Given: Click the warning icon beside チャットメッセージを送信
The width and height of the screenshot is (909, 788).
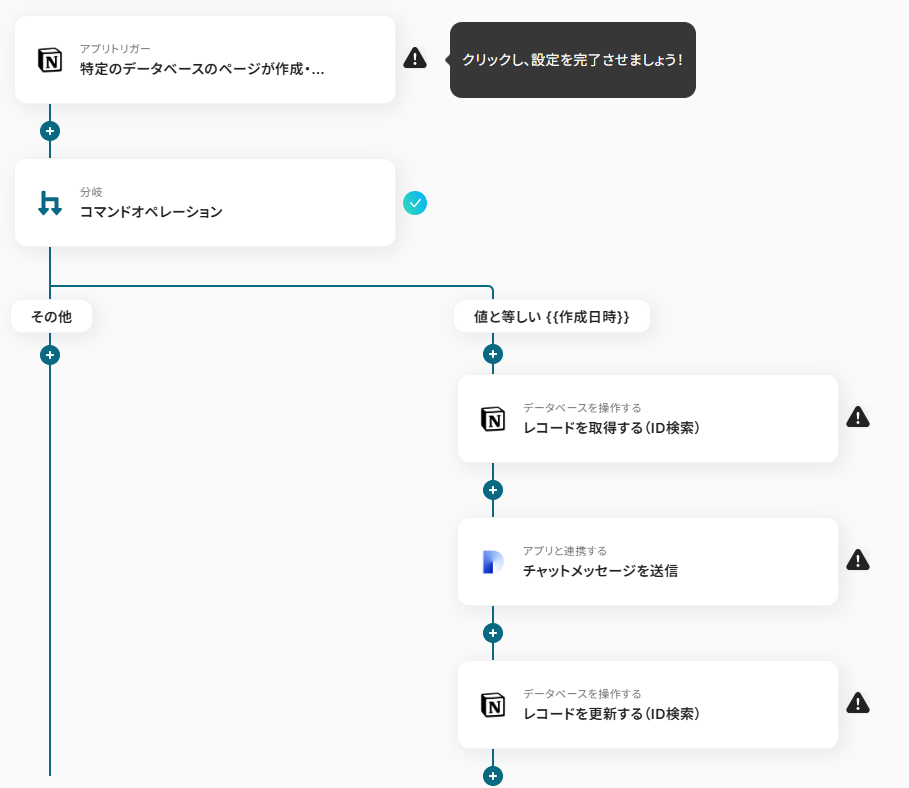Looking at the screenshot, I should tap(858, 560).
